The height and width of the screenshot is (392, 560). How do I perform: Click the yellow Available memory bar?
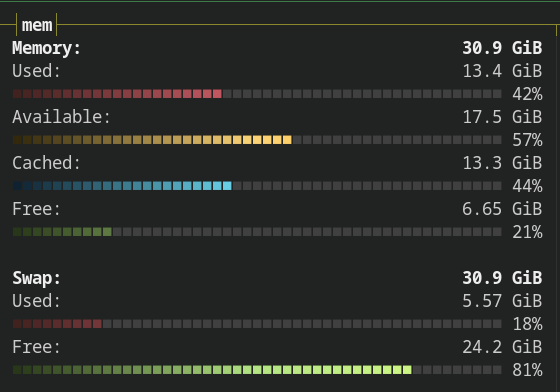point(257,140)
